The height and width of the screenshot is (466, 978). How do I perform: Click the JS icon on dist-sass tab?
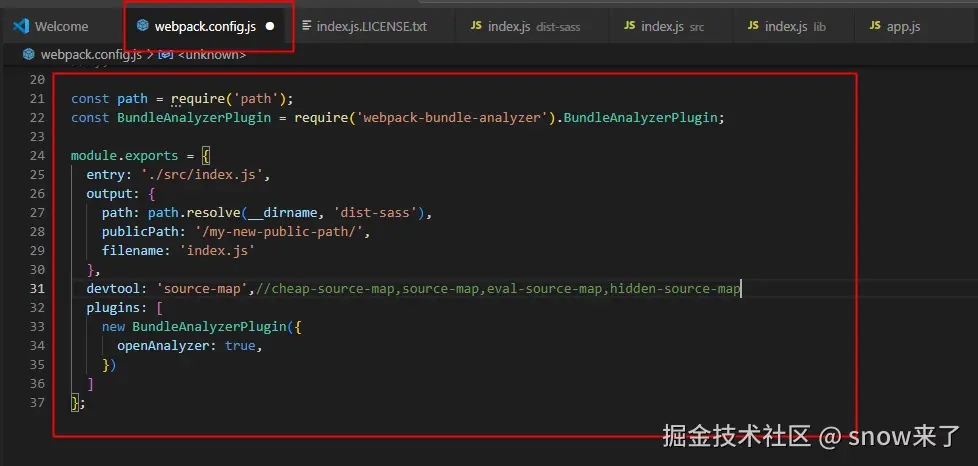477,26
